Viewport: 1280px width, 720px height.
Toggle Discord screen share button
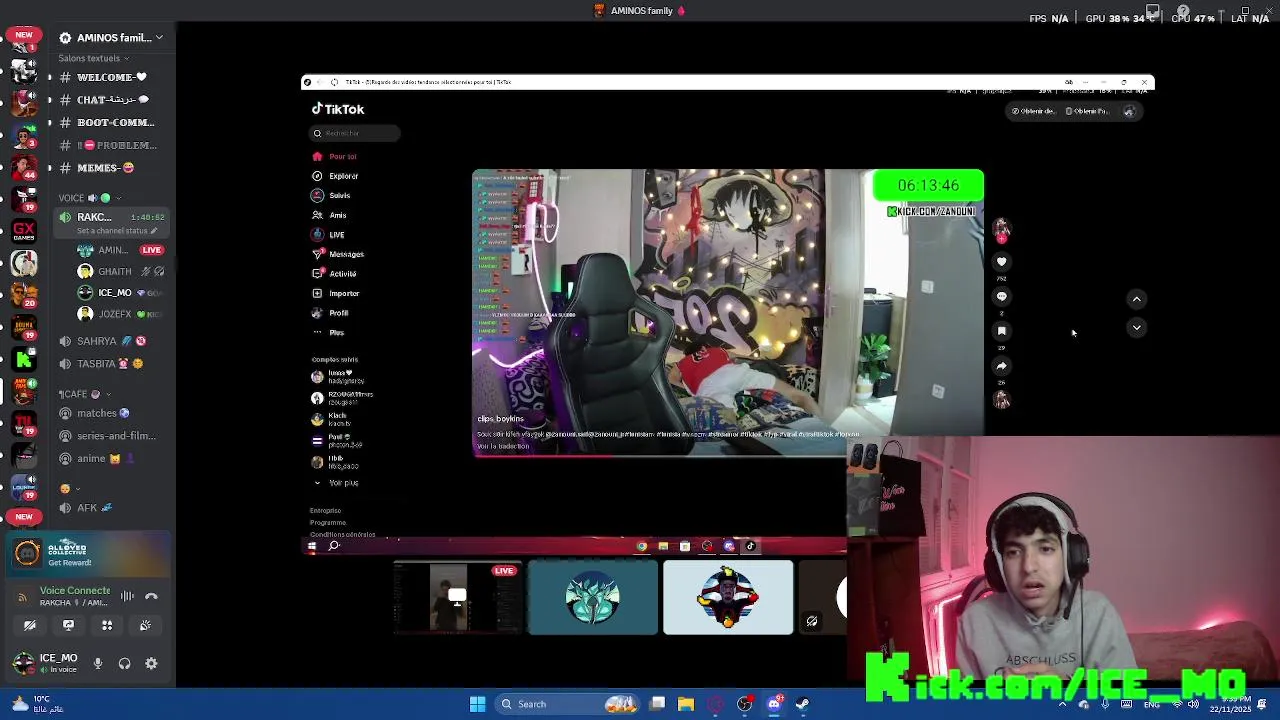click(68, 625)
